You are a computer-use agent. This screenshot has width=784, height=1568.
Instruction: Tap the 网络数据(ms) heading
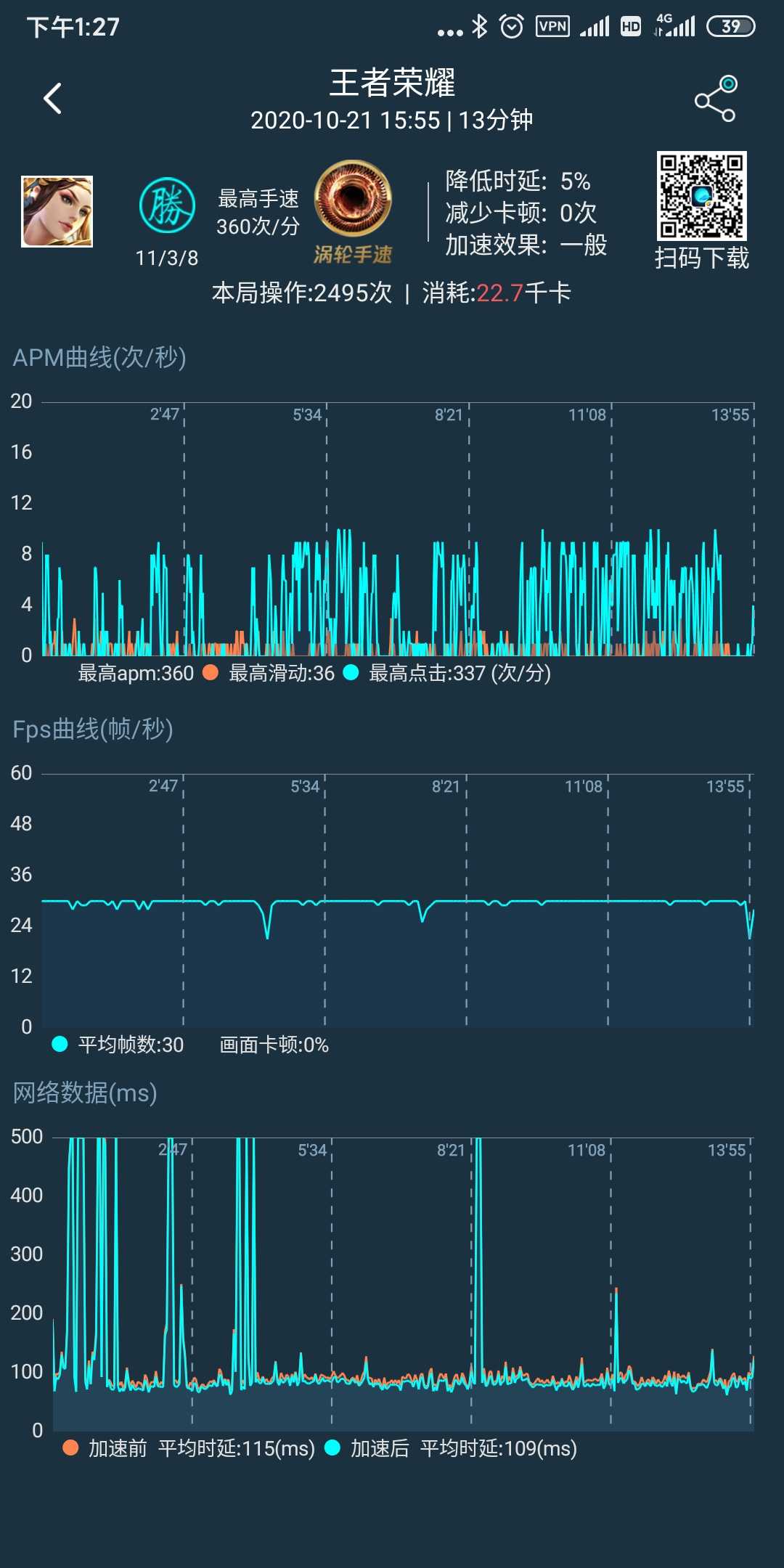[x=85, y=1093]
